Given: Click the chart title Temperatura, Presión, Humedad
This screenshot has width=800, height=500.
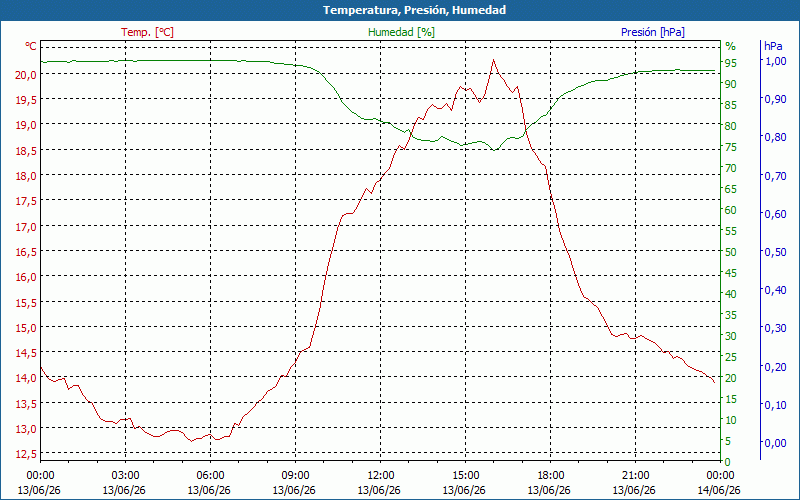Looking at the screenshot, I should click(414, 10).
